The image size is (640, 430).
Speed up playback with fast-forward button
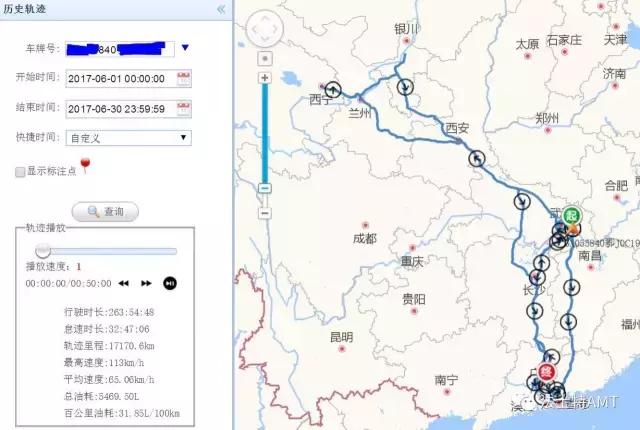[x=146, y=283]
